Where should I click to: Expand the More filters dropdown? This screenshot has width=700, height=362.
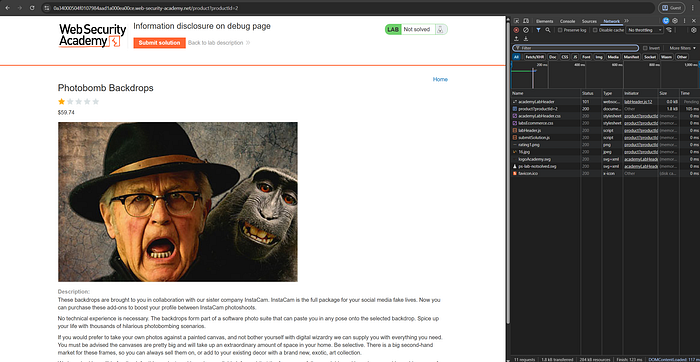pyautogui.click(x=682, y=48)
